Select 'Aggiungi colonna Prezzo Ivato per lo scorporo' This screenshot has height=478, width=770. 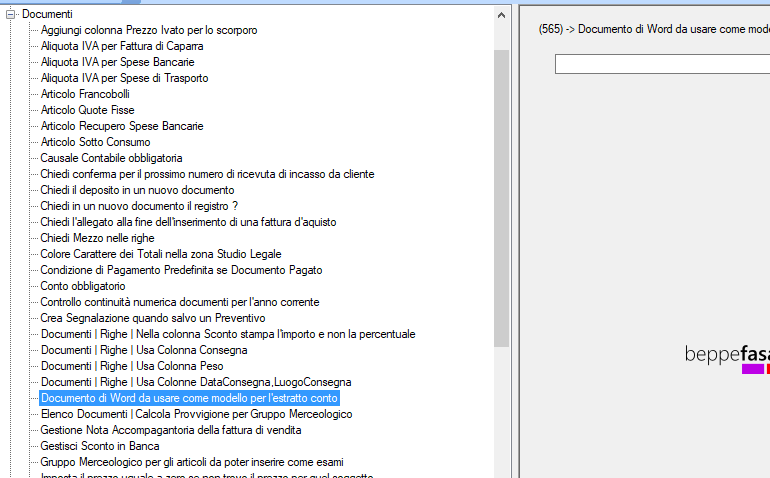tap(148, 30)
